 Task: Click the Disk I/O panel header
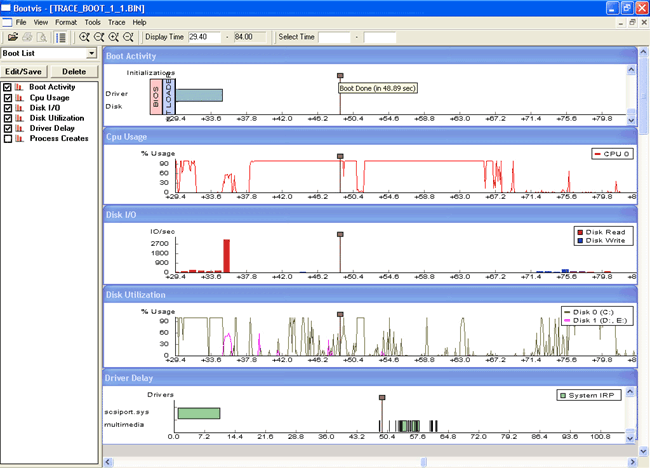[x=370, y=215]
